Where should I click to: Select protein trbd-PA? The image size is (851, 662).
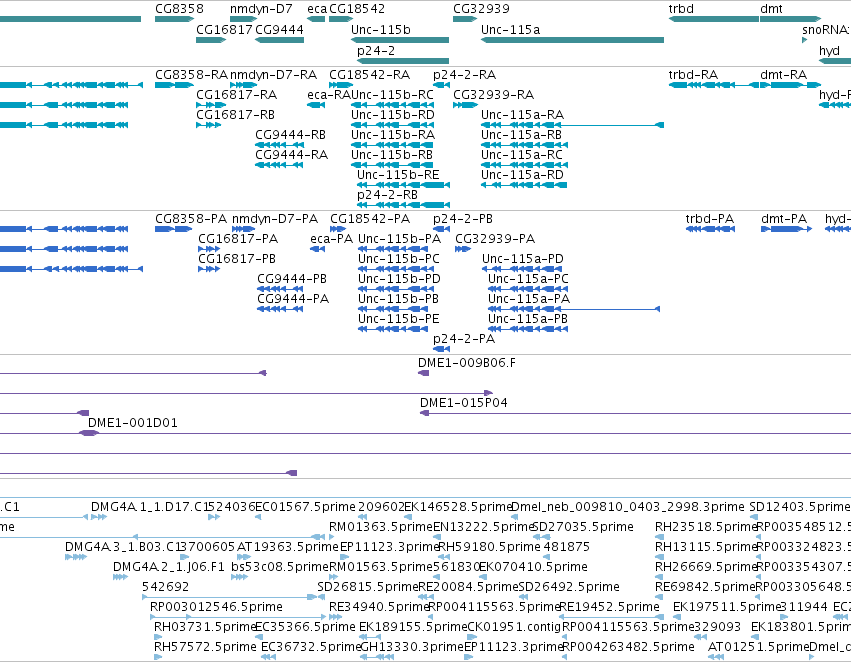(x=710, y=229)
